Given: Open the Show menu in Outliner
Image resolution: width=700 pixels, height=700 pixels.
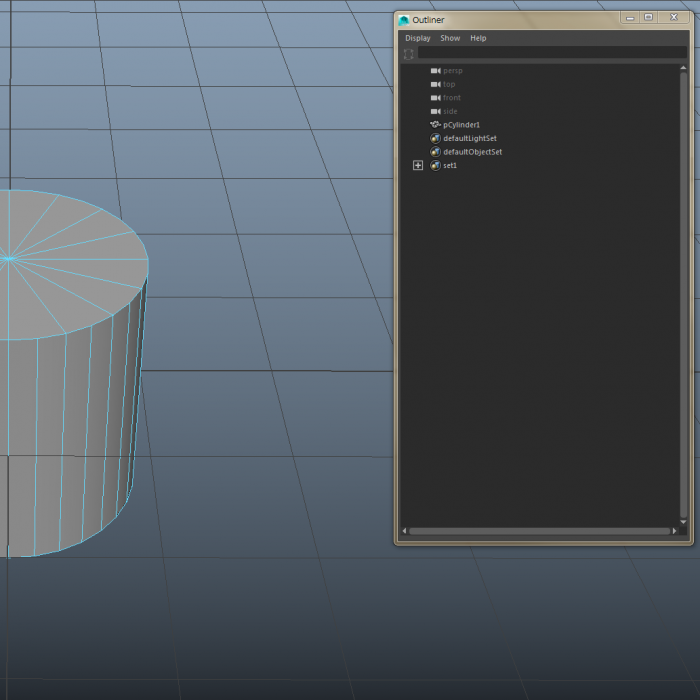Looking at the screenshot, I should coord(450,38).
